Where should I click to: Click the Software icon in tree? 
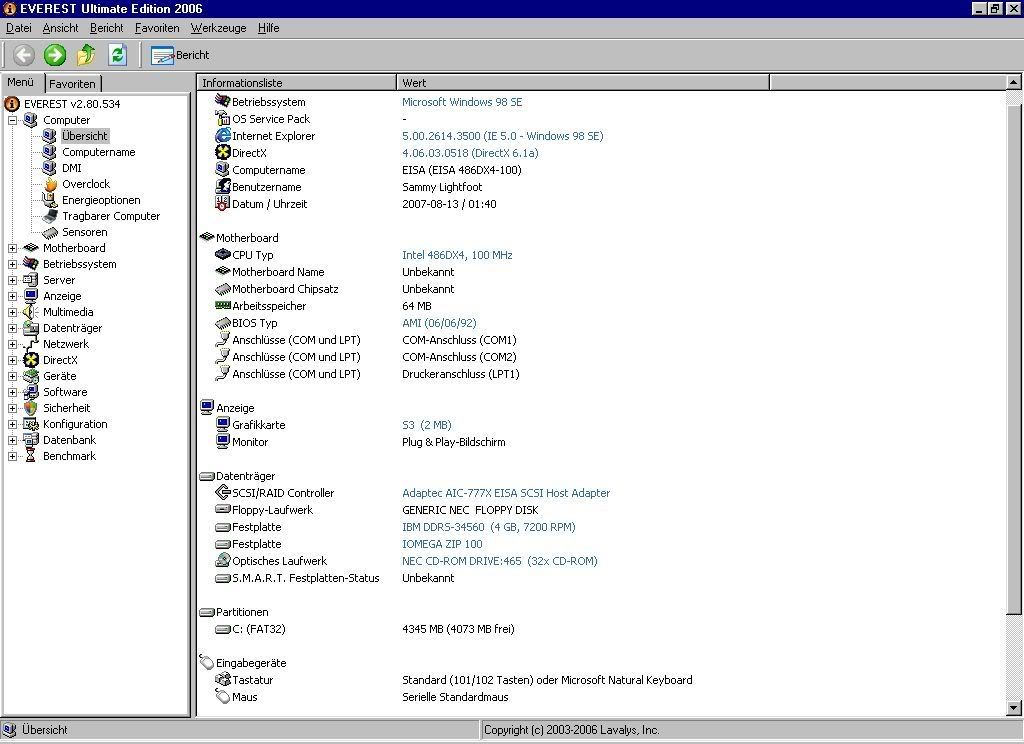point(31,392)
